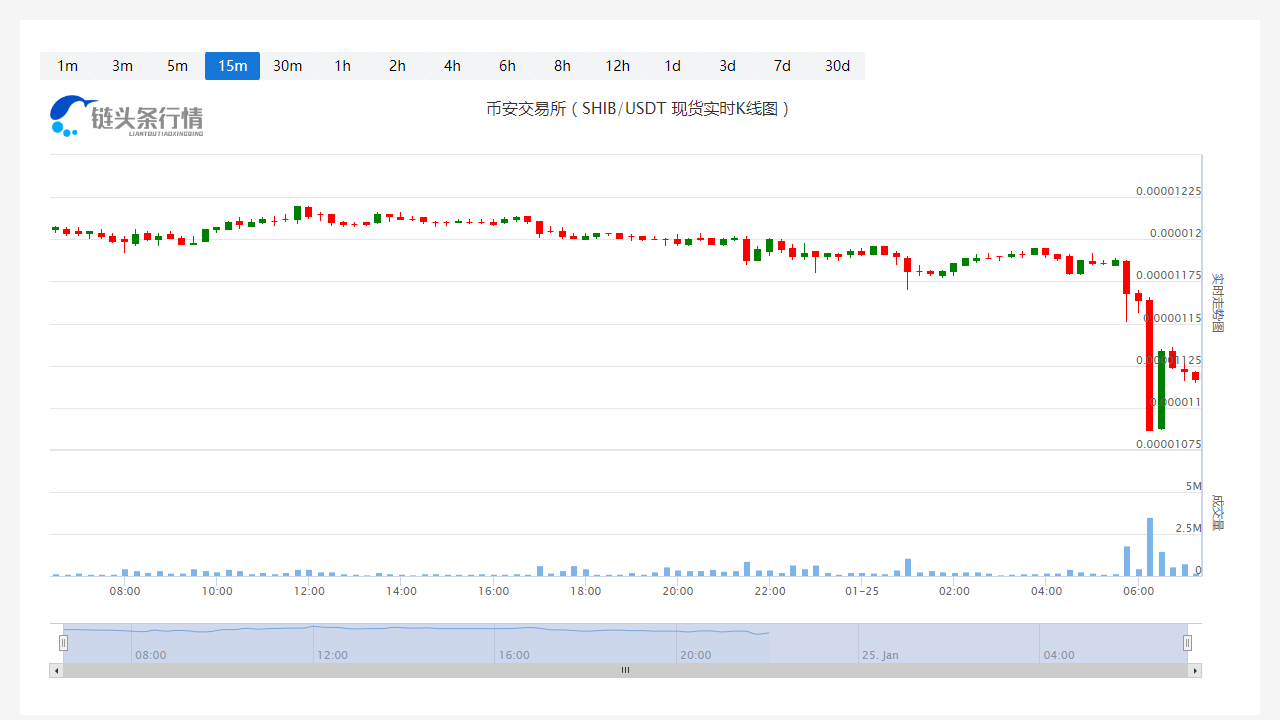Viewport: 1280px width, 720px height.
Task: Grab the navigator left range handle
Action: (x=63, y=643)
